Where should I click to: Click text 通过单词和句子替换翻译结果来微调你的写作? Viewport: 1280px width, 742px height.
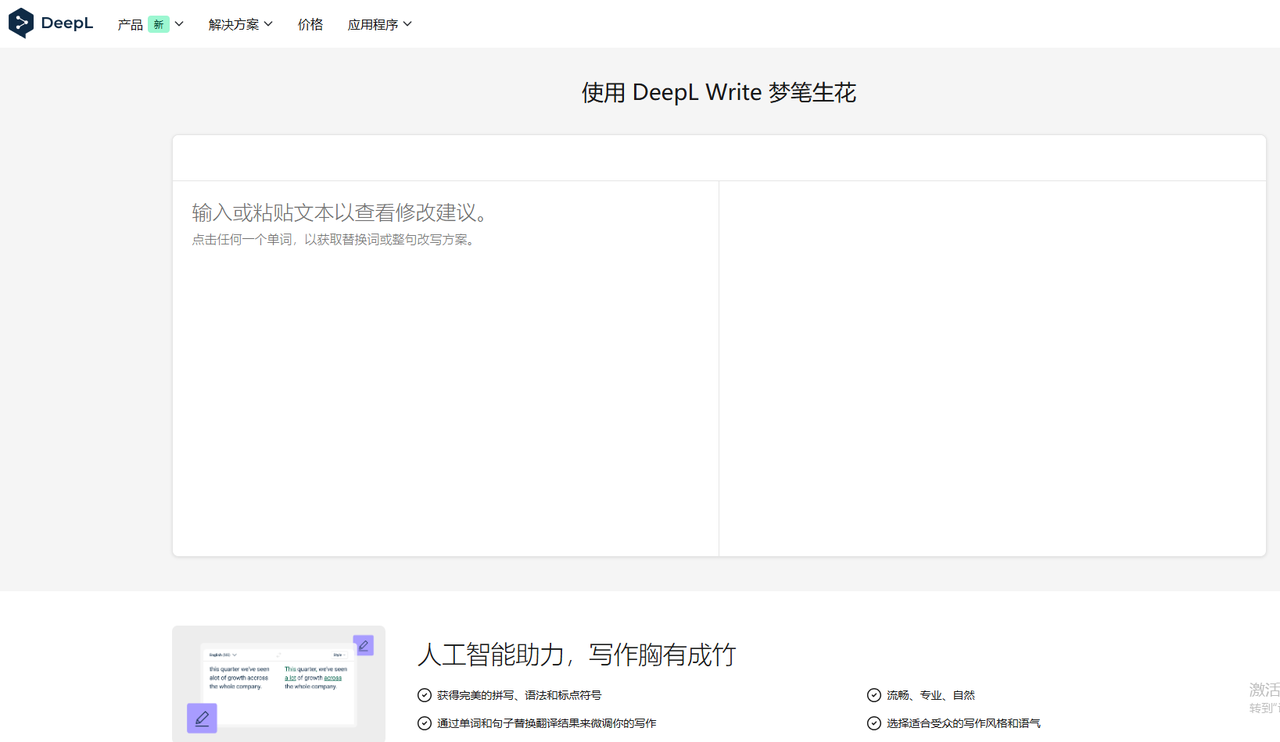tap(546, 723)
